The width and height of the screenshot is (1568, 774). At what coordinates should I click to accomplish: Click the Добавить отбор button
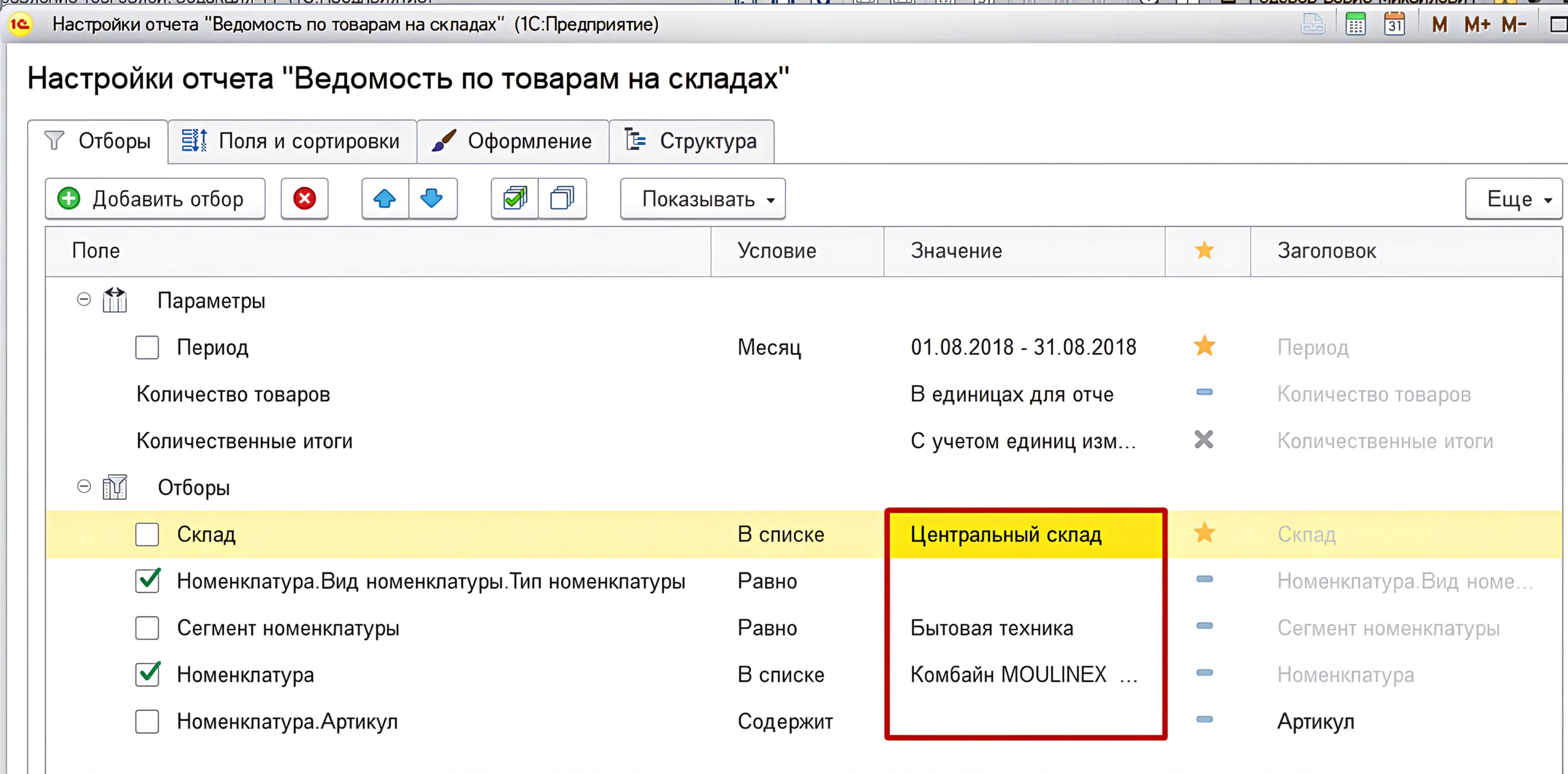155,199
